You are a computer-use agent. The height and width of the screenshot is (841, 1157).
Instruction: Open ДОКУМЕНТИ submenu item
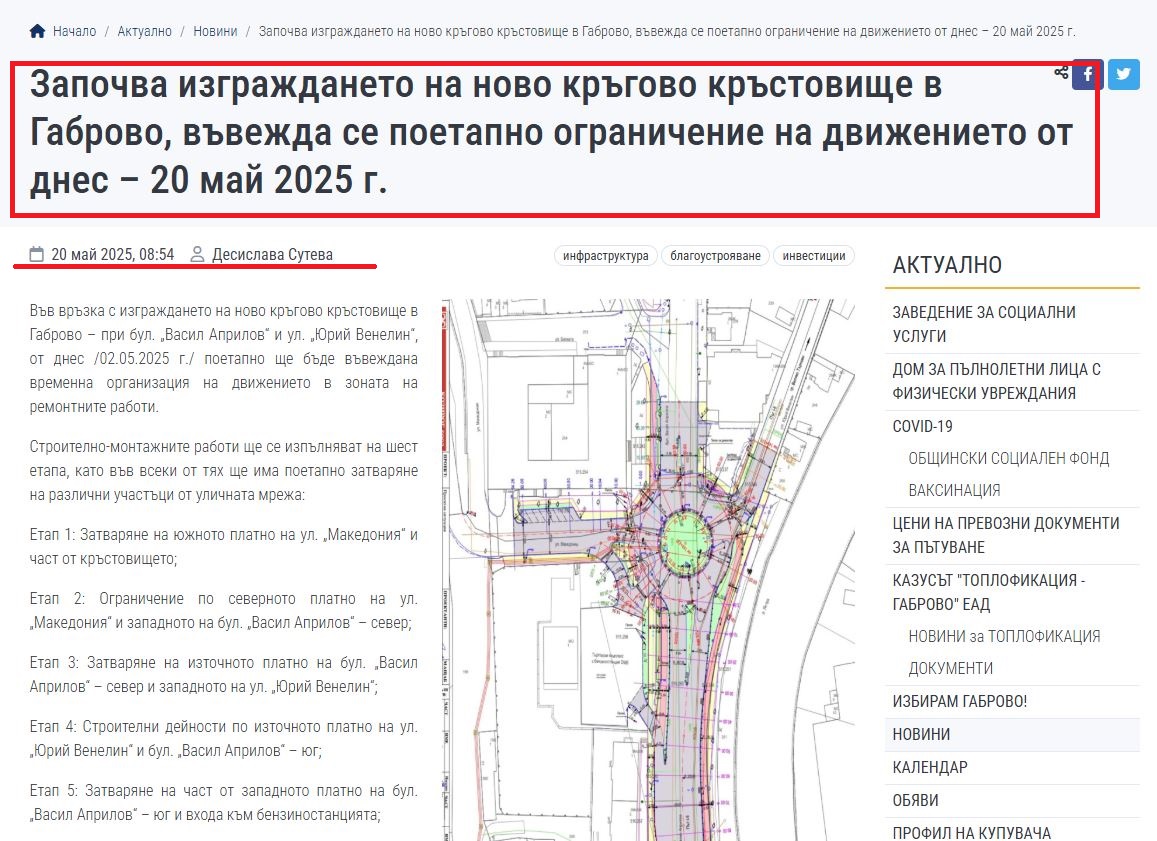[x=950, y=668]
